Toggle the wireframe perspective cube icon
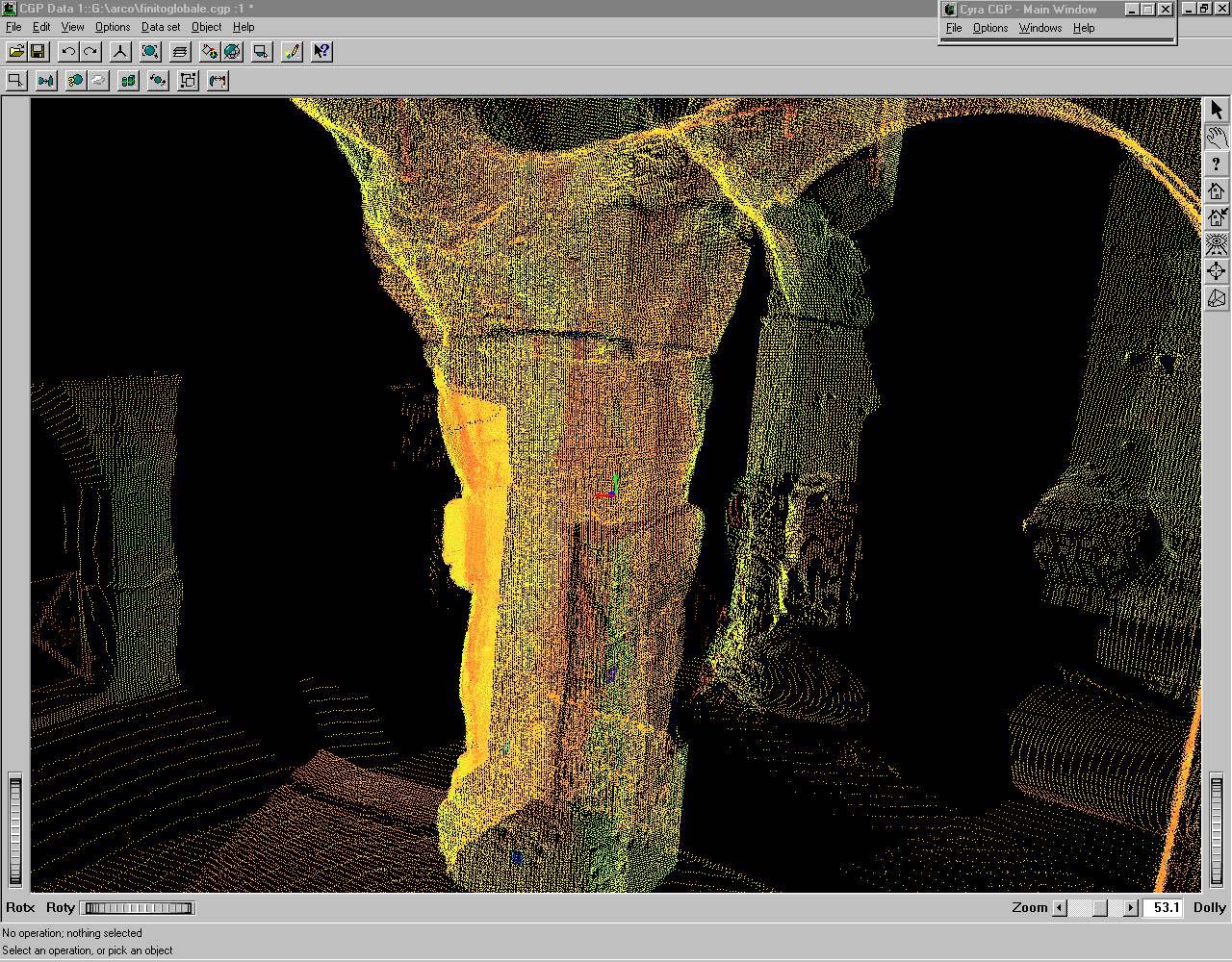This screenshot has width=1232, height=962. pyautogui.click(x=1217, y=299)
